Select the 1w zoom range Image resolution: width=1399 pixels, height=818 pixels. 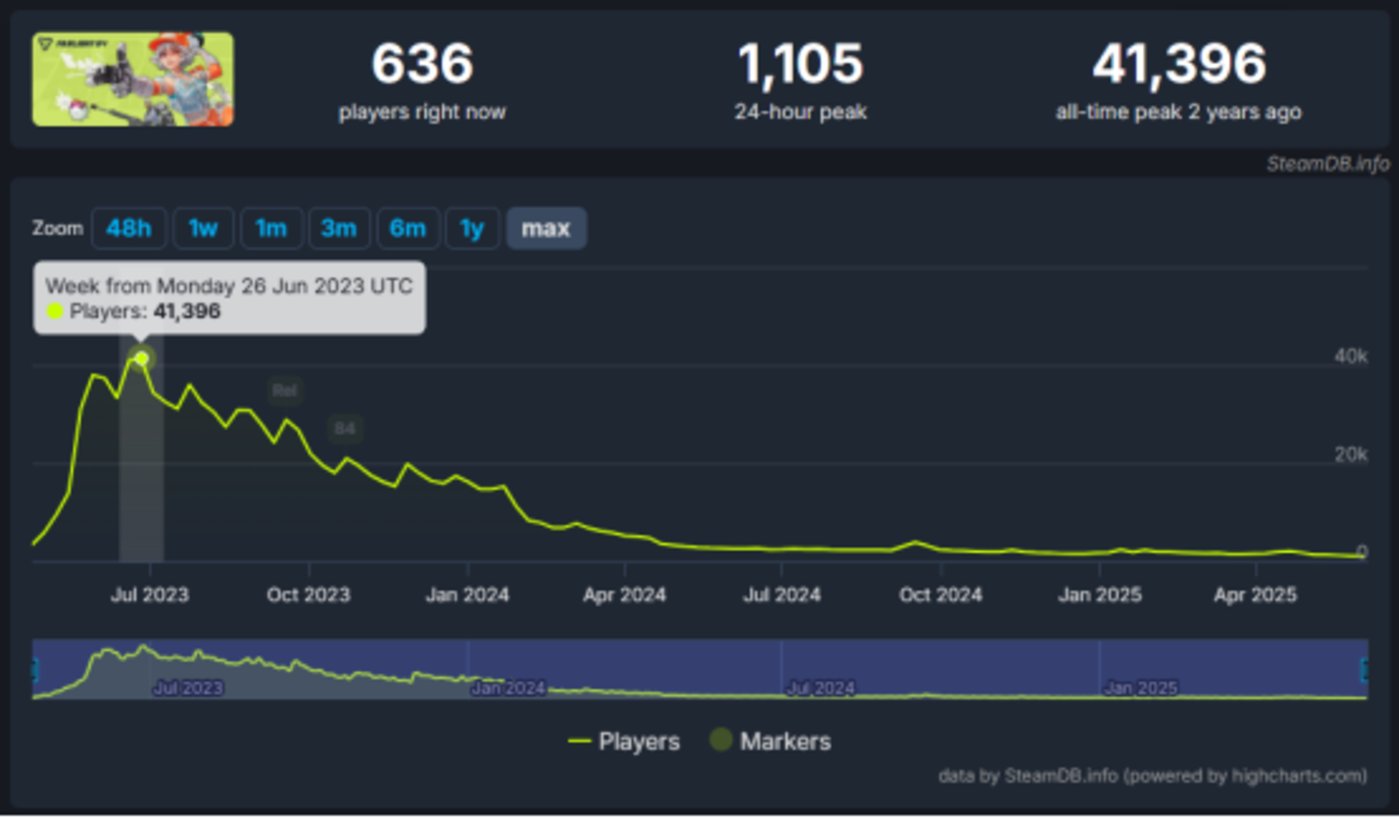pos(203,228)
